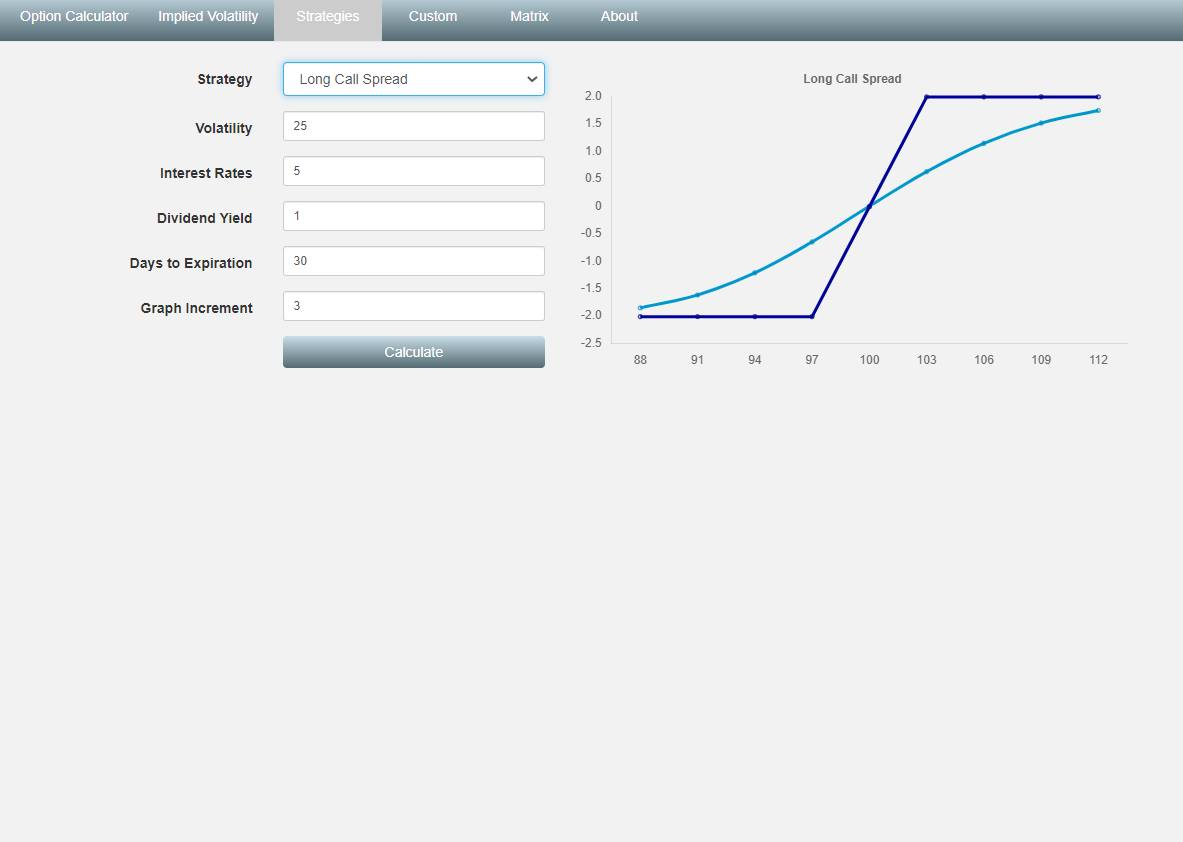Pick light blue curve point at 94

coord(755,272)
